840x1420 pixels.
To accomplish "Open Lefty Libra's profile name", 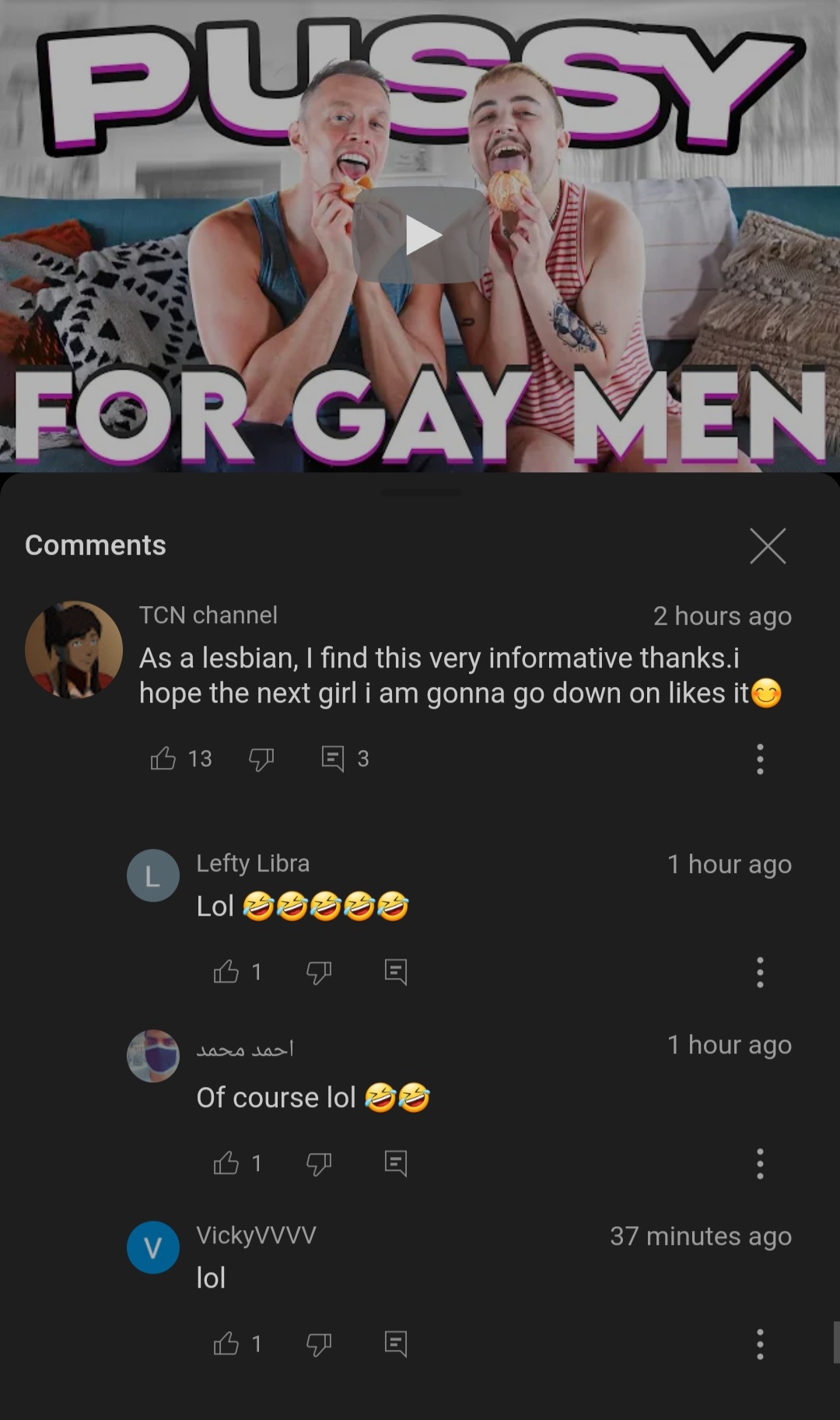I will [253, 863].
